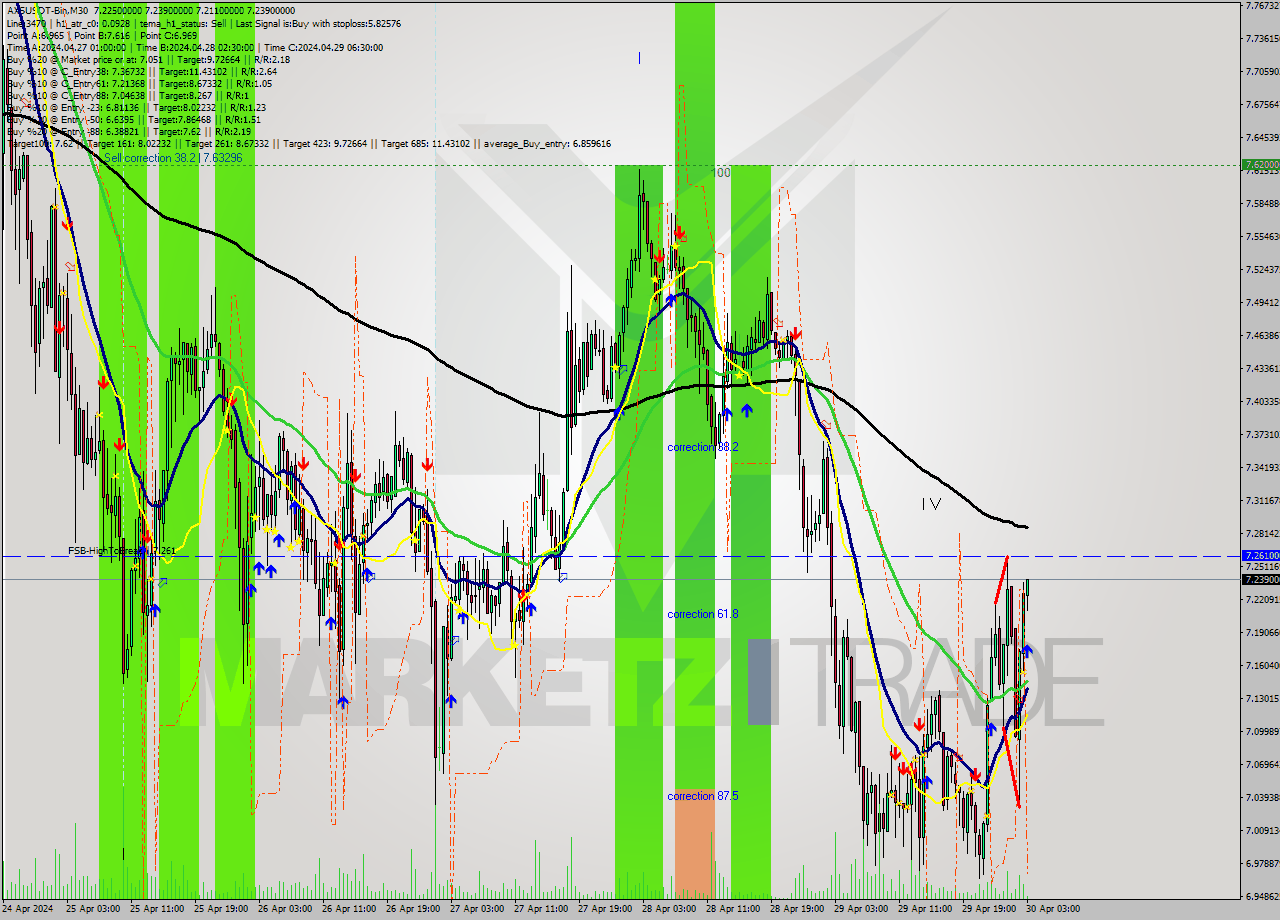Click the current price marker 7.23900
Screen dimensions: 1280x920
1260,579
